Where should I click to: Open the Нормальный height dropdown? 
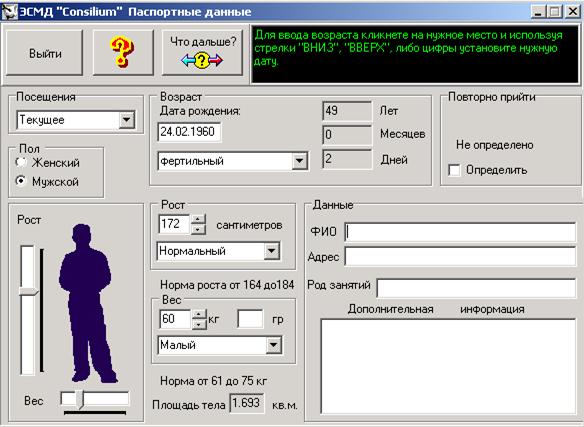coord(272,251)
